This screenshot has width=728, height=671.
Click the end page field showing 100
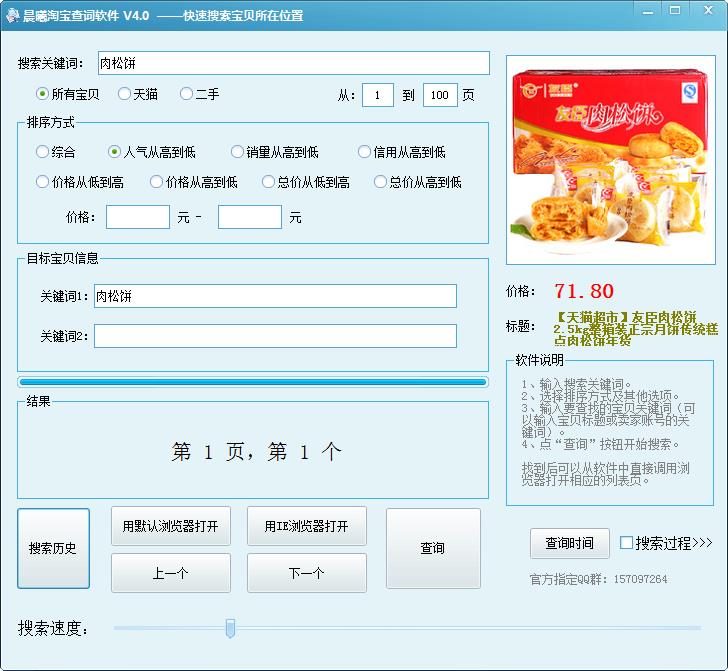(x=440, y=95)
